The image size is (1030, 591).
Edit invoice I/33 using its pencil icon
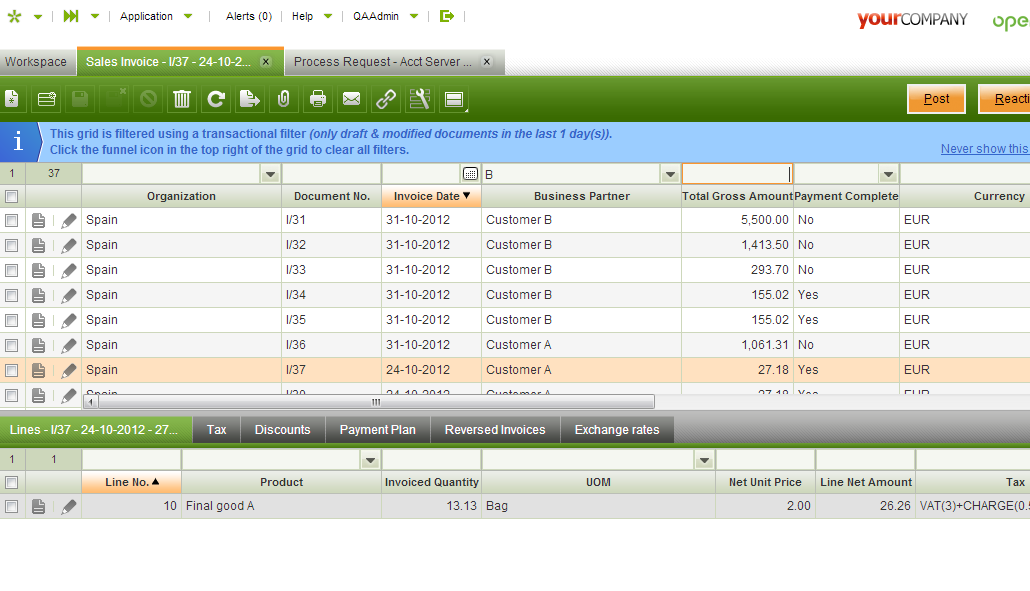[69, 270]
